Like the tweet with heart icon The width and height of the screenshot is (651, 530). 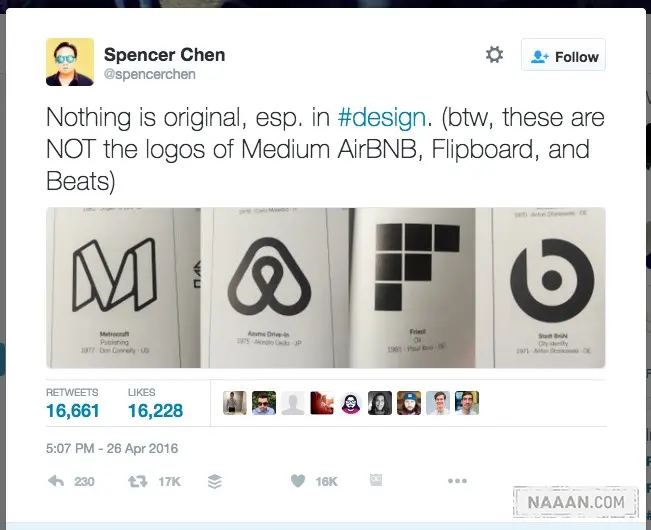tap(298, 481)
